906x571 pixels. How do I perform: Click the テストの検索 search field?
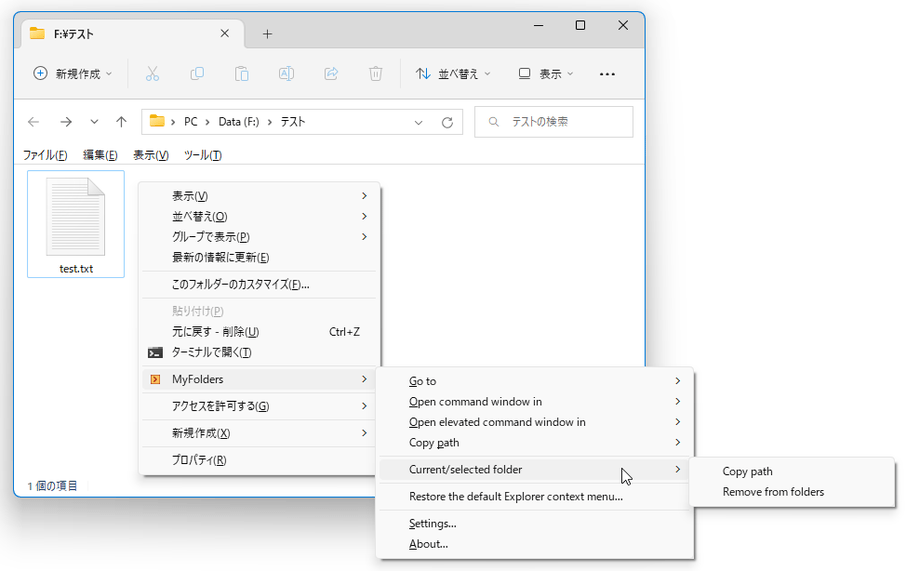pos(554,122)
